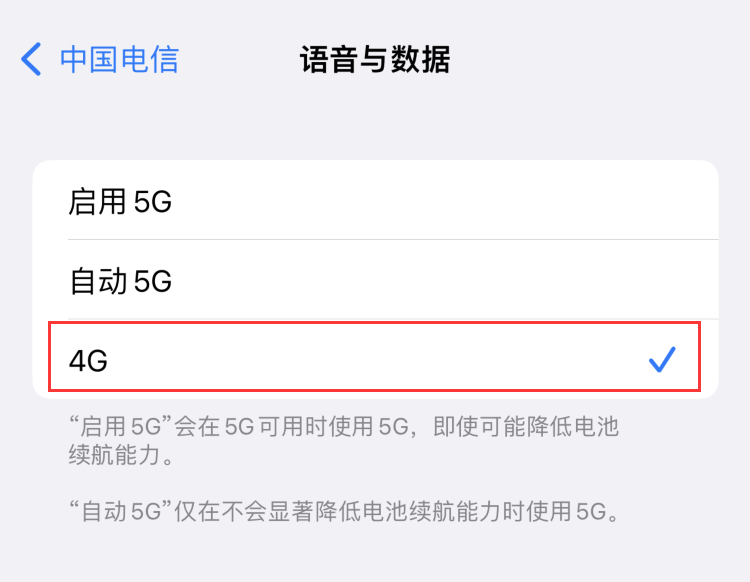Keep 4G selected via the checked row
The width and height of the screenshot is (750, 582).
pos(375,359)
